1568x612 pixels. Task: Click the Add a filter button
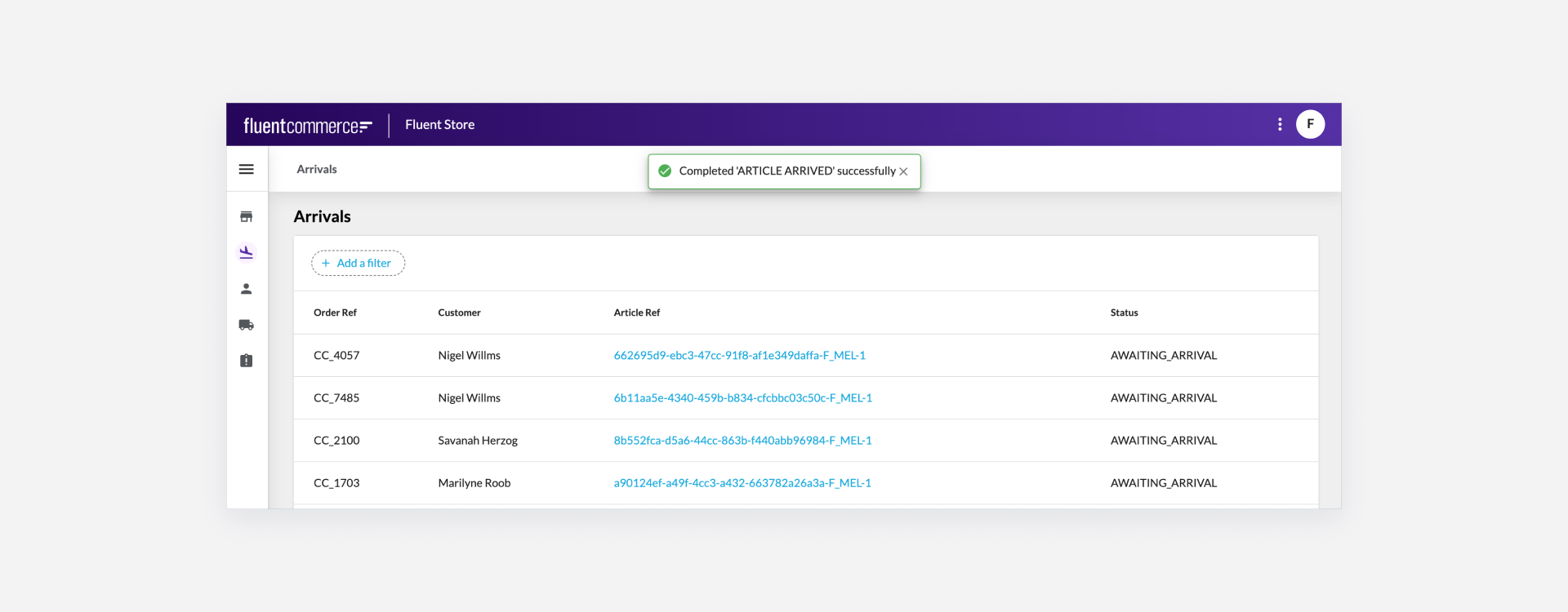coord(358,264)
